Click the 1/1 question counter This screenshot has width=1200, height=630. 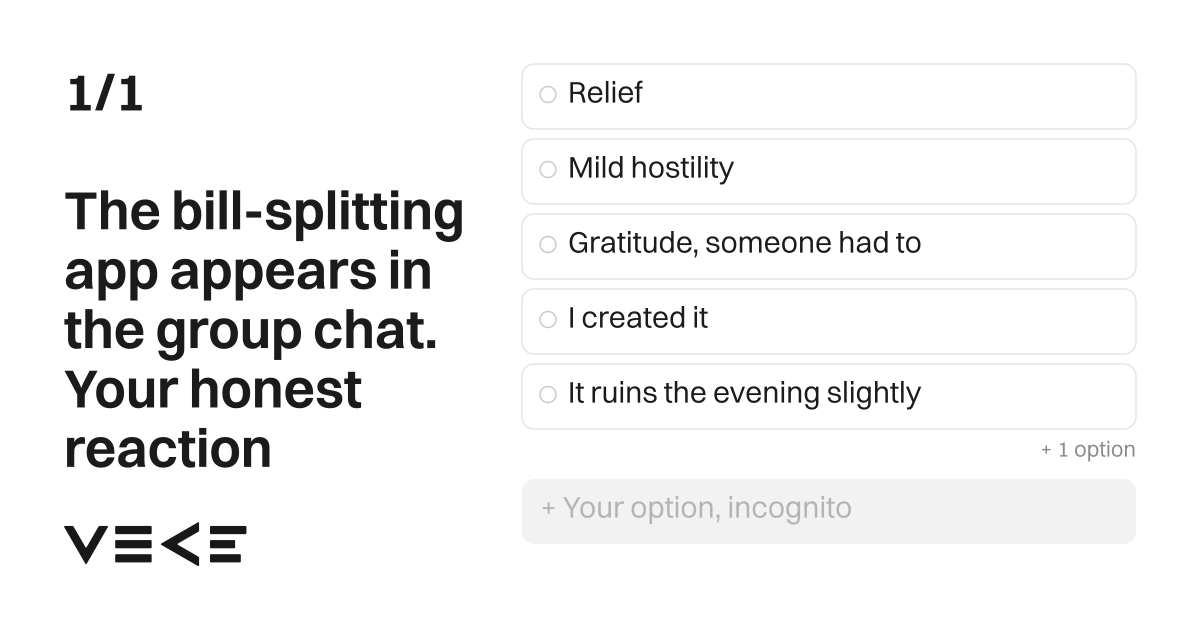click(x=105, y=94)
